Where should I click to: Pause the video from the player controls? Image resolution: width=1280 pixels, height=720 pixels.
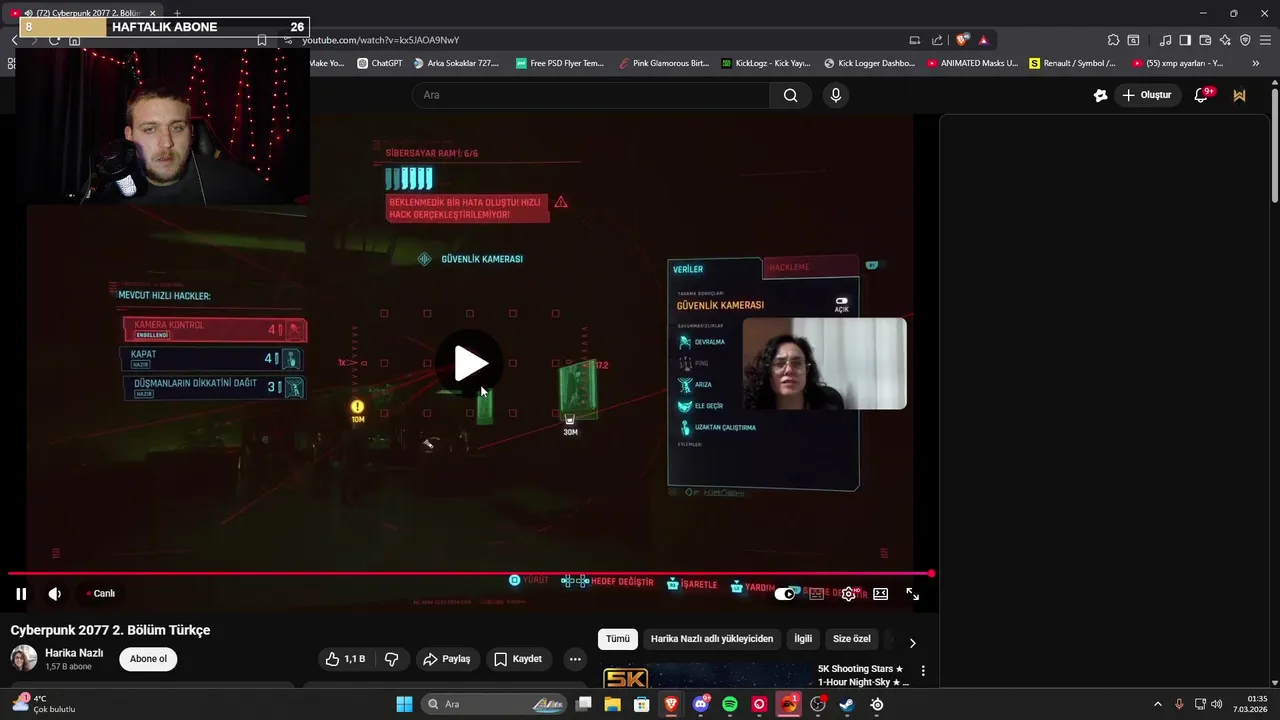click(x=21, y=594)
